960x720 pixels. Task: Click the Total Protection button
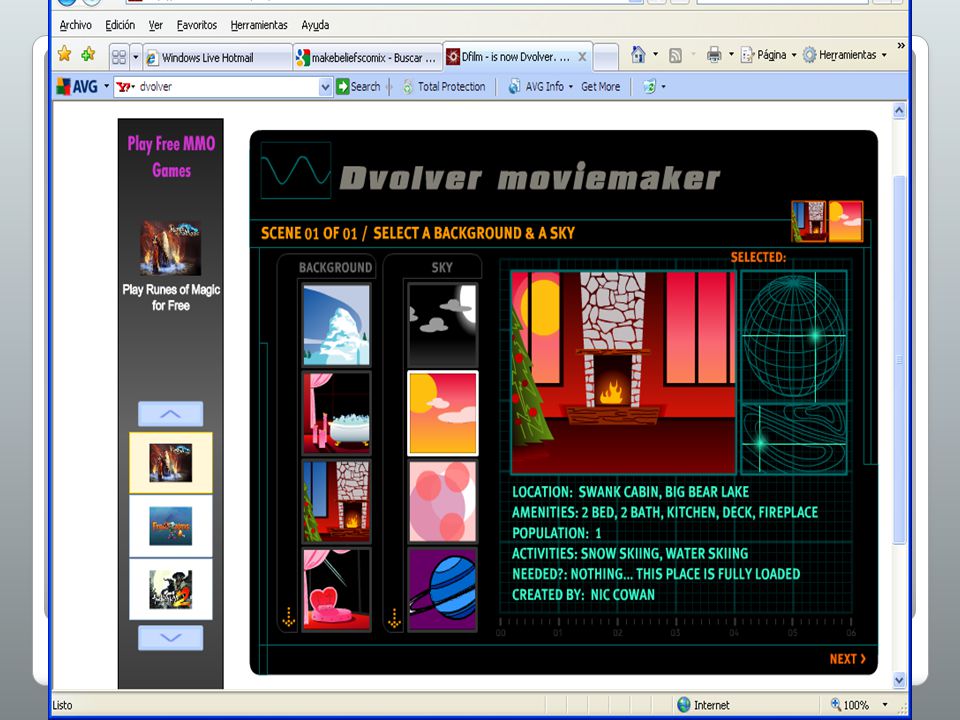(x=444, y=87)
